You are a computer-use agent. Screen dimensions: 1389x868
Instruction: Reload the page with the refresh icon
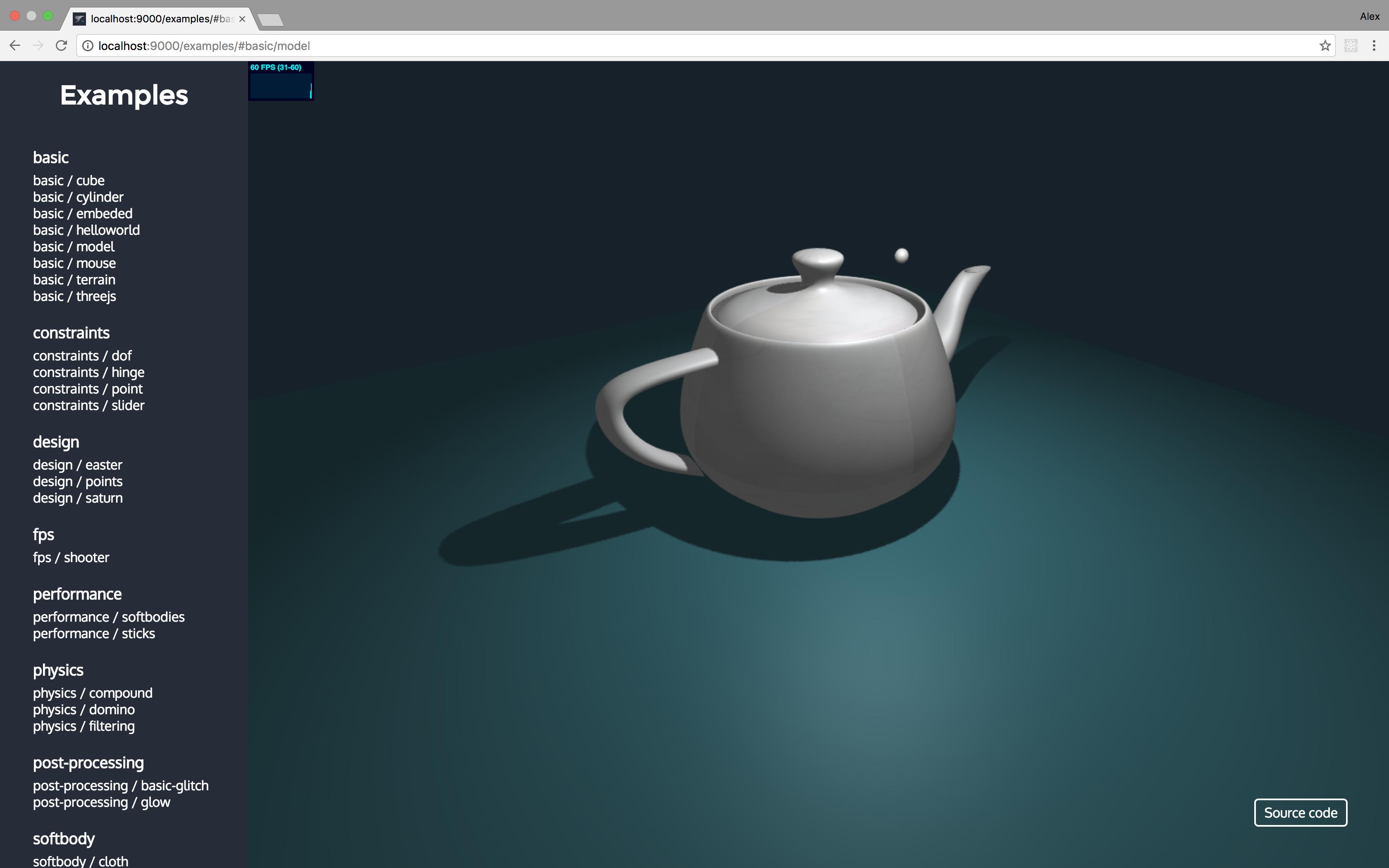click(62, 46)
